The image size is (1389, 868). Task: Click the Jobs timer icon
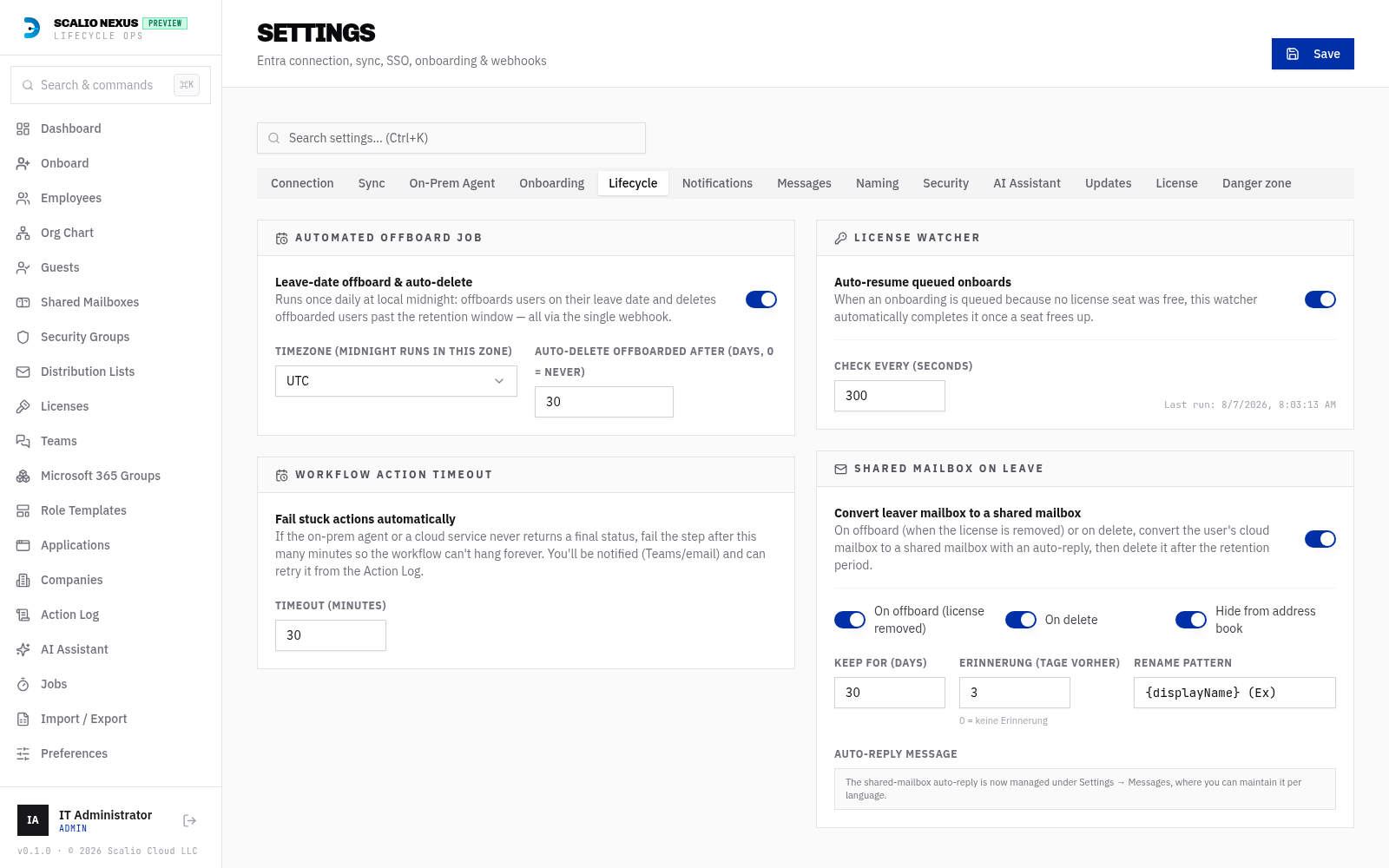23,684
